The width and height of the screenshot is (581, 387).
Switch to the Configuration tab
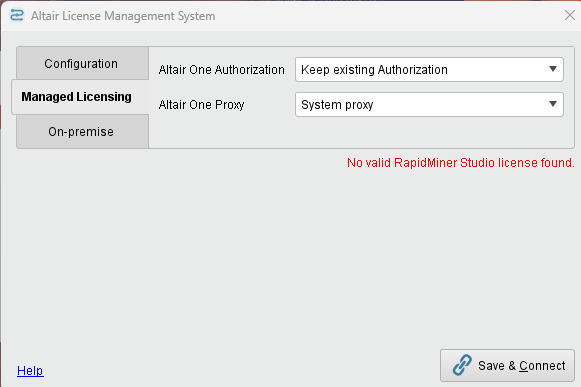click(81, 63)
